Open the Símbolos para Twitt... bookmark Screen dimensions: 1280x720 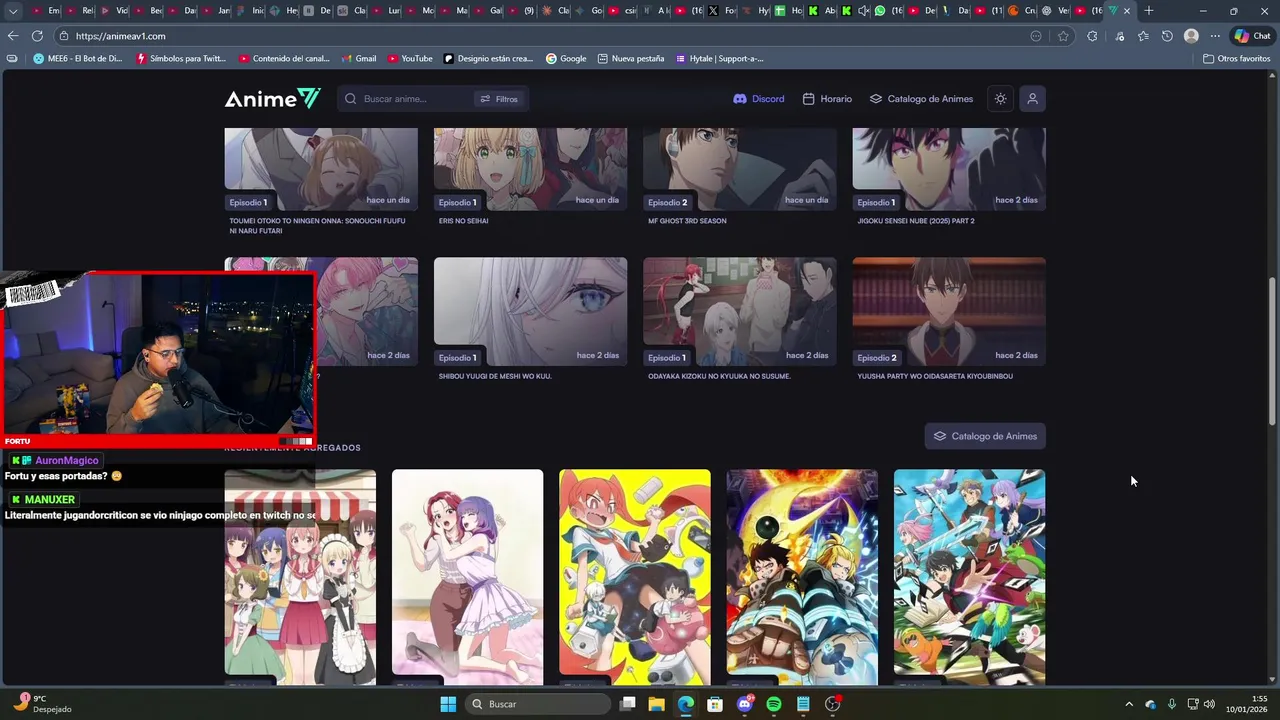[x=181, y=59]
